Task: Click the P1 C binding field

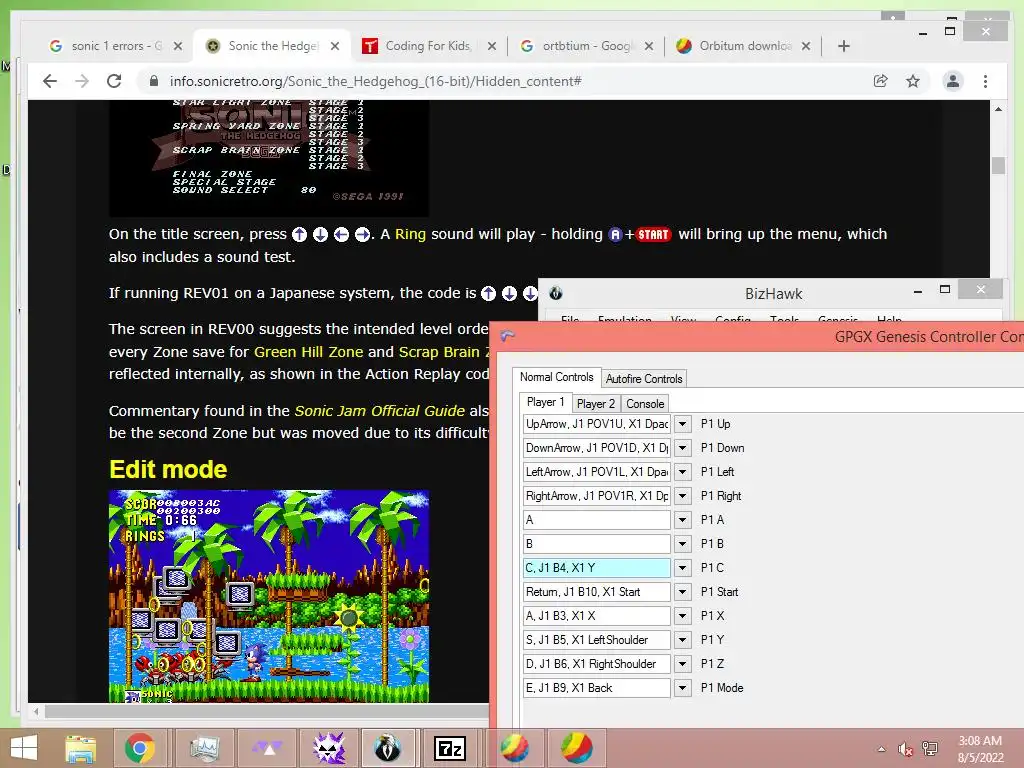Action: [x=597, y=568]
